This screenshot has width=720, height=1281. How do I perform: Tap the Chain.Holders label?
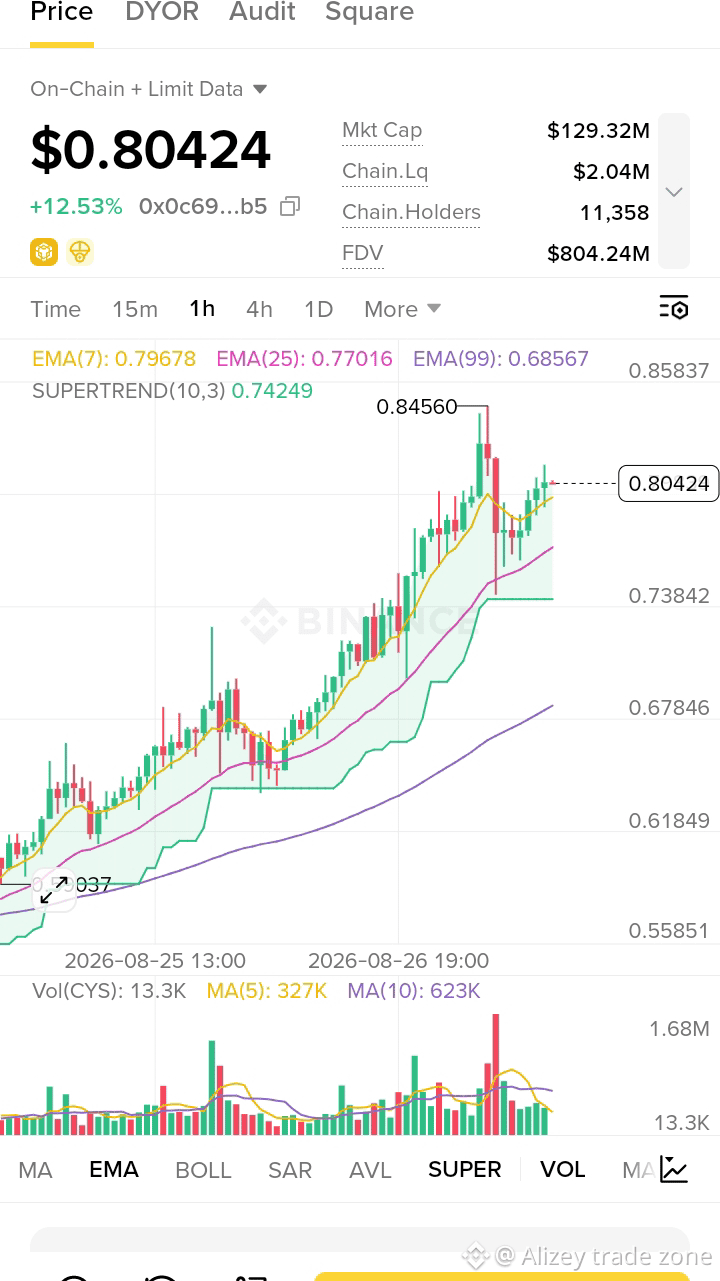click(x=411, y=212)
